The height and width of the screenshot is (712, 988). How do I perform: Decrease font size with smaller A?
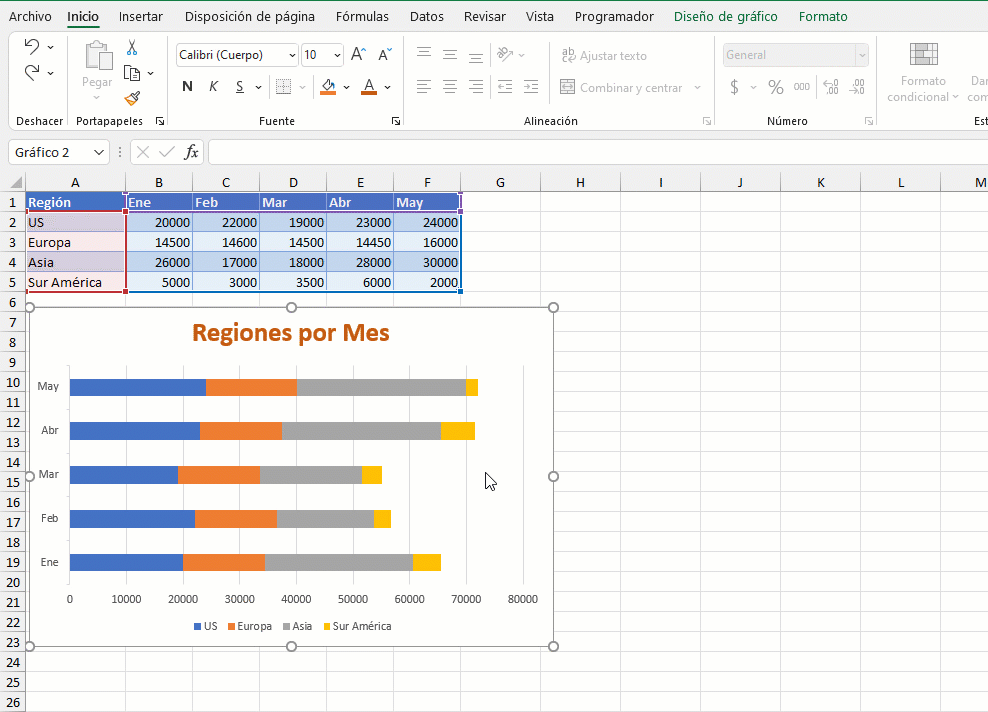coord(384,55)
